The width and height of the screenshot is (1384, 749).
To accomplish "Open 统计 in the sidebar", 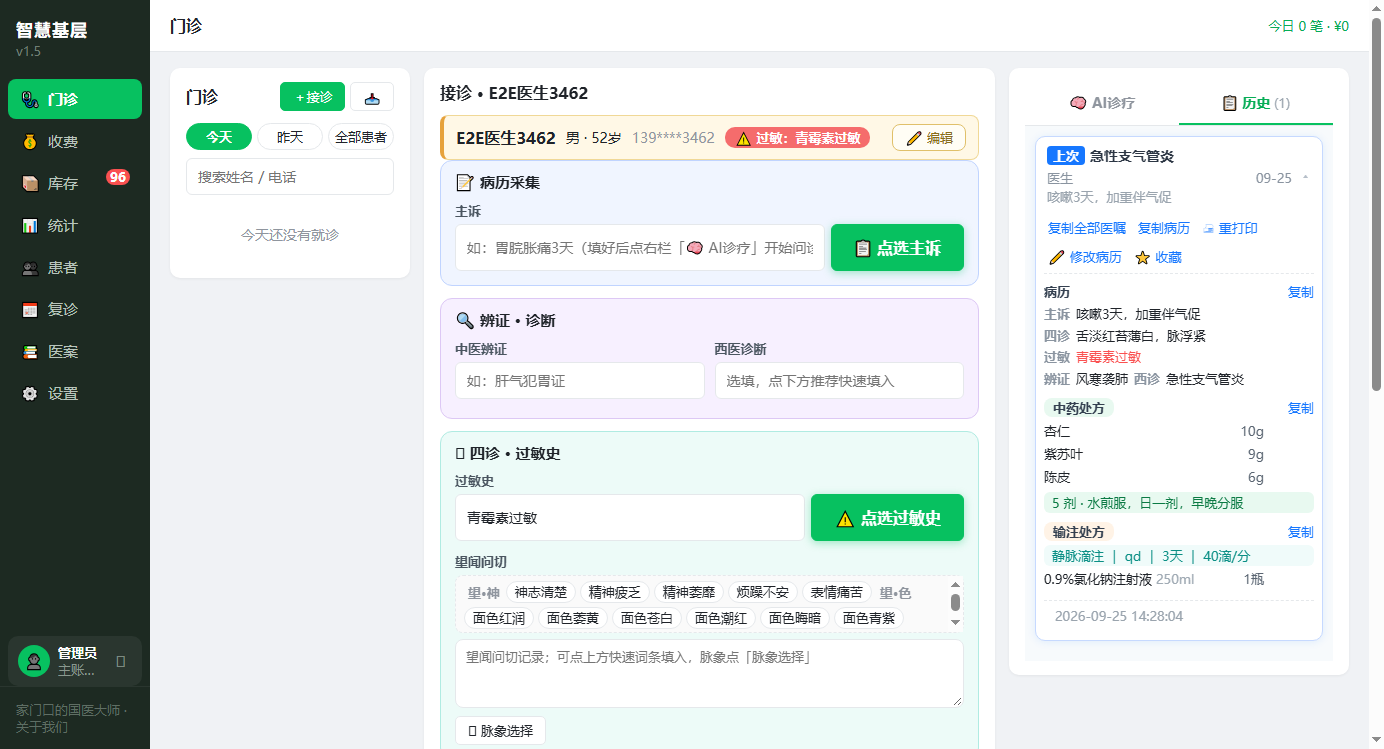I will (x=75, y=225).
